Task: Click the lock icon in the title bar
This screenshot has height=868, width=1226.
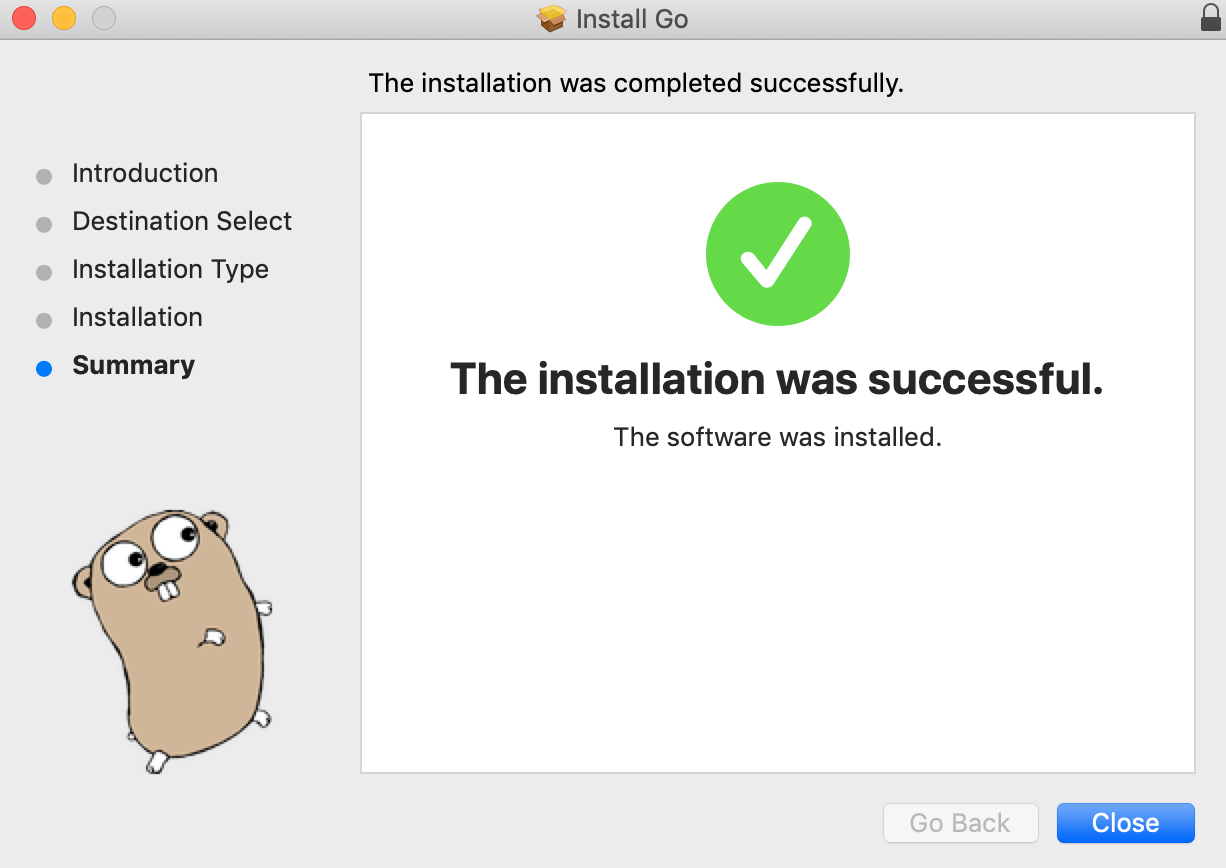Action: (x=1210, y=18)
